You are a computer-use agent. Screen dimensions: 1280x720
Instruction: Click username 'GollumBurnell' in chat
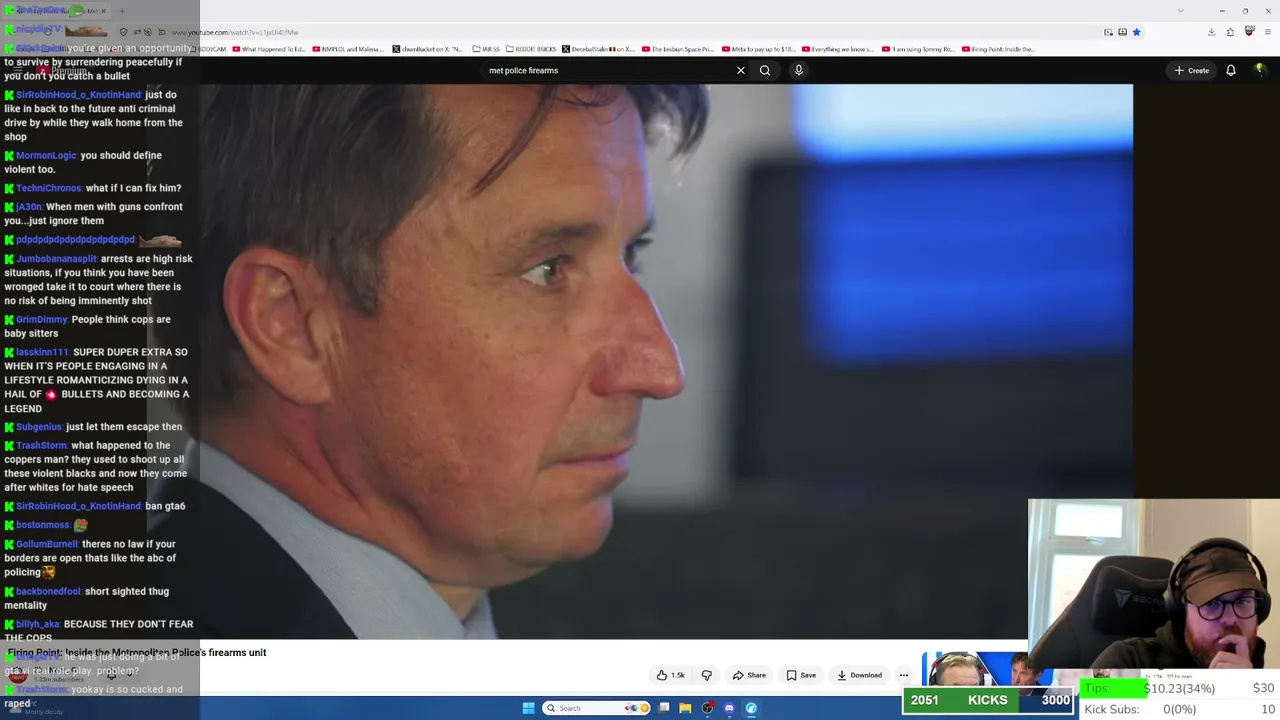tap(47, 544)
